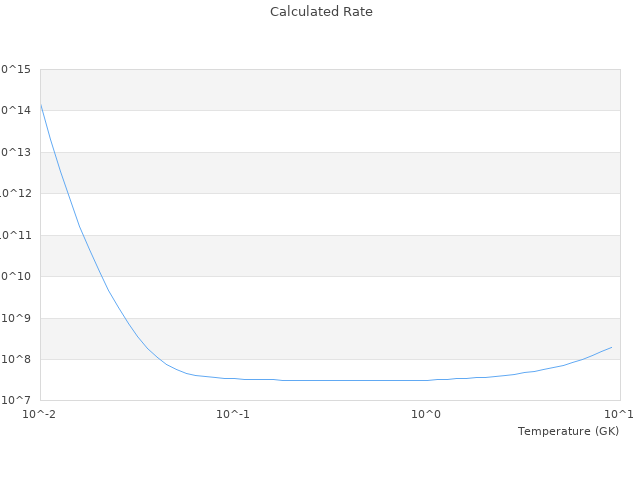
Task: Click the "Calculated Rate" chart title
Action: [320, 12]
